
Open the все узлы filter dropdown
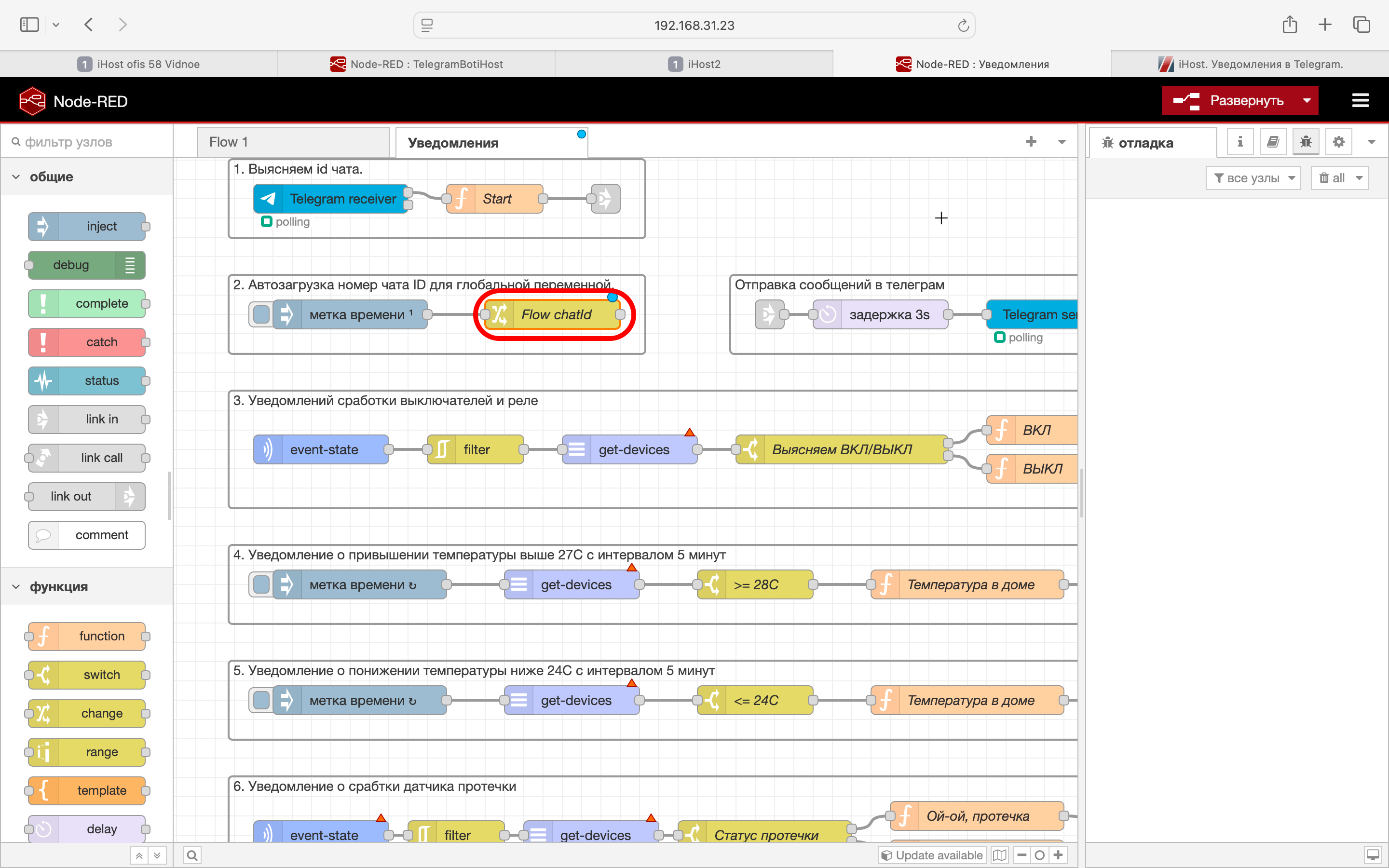(x=1253, y=178)
